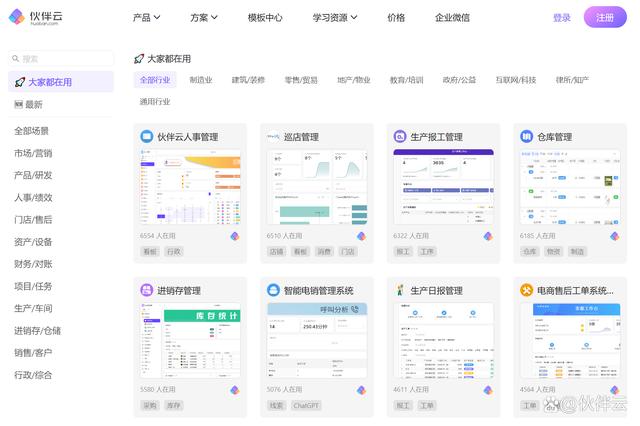640x426 pixels.
Task: Click the 生产日报管理 card title
Action: (x=436, y=291)
